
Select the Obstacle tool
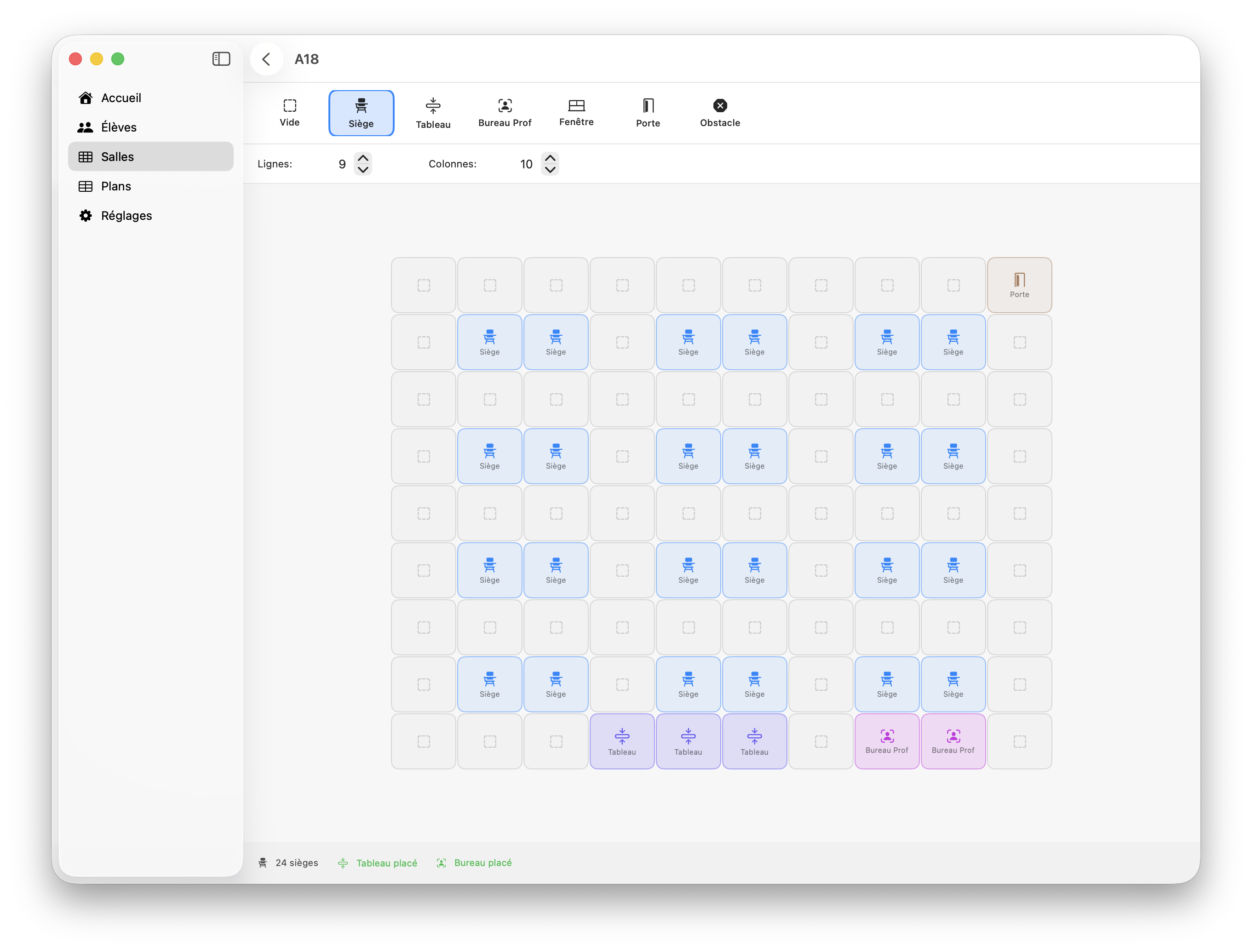(720, 113)
